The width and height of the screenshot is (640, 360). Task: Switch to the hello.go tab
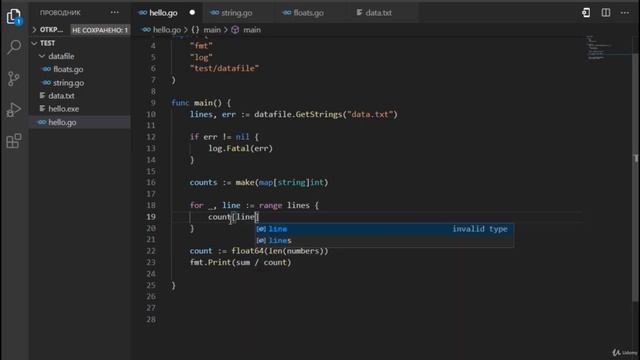(162, 13)
